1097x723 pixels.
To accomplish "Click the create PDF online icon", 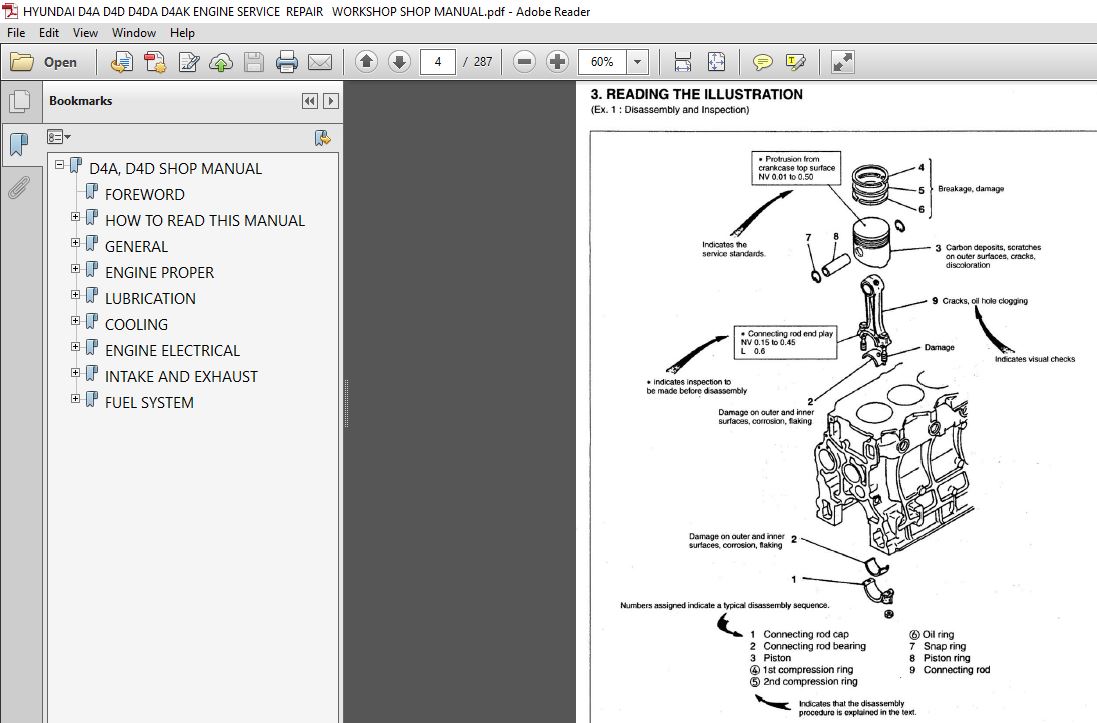I will click(121, 62).
